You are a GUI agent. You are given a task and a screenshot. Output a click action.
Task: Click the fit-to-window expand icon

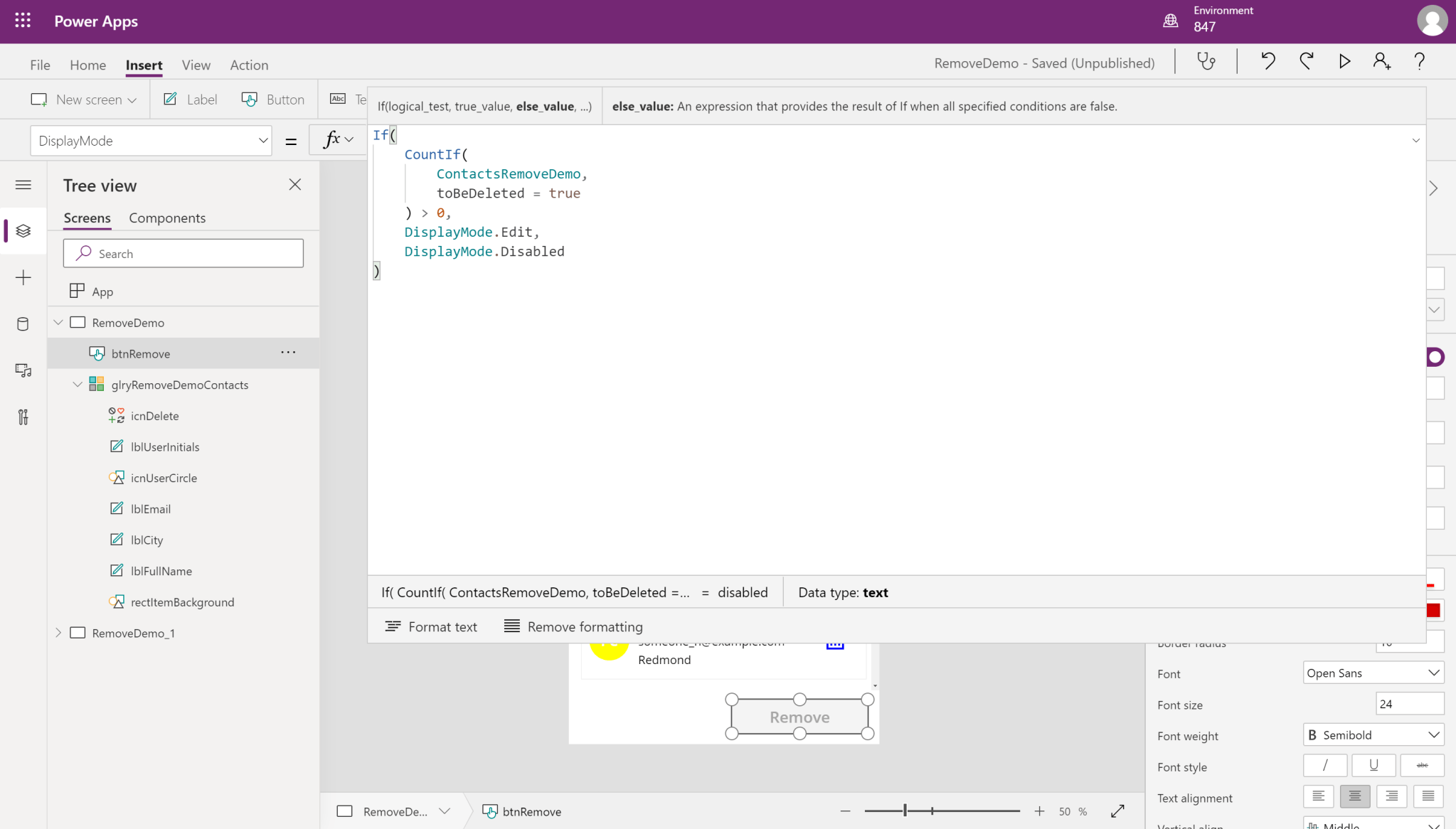[1117, 811]
